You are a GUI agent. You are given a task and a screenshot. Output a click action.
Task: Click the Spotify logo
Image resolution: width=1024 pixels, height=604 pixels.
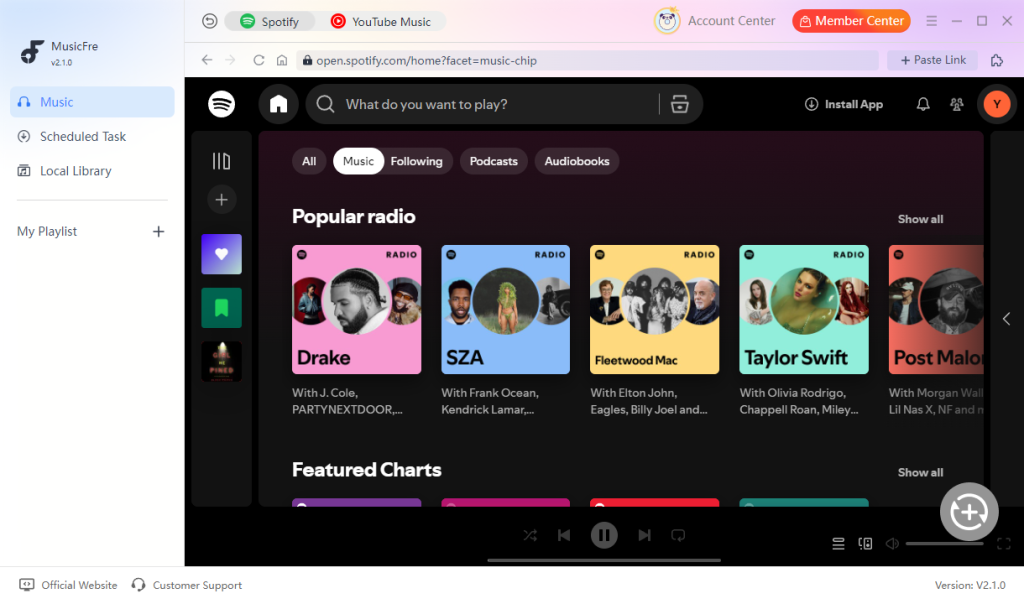[221, 104]
